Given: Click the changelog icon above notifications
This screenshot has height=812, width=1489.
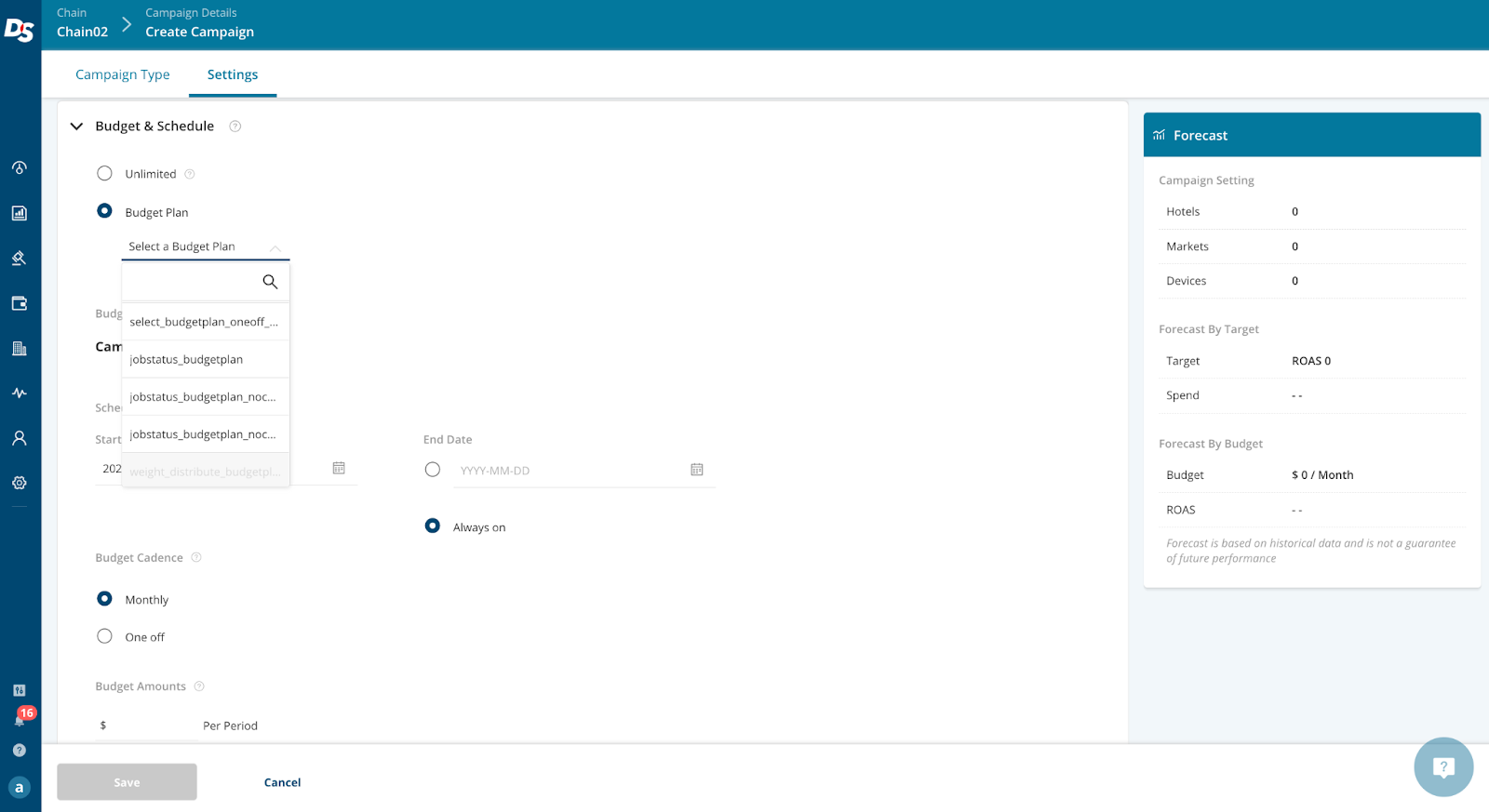Looking at the screenshot, I should 19,690.
